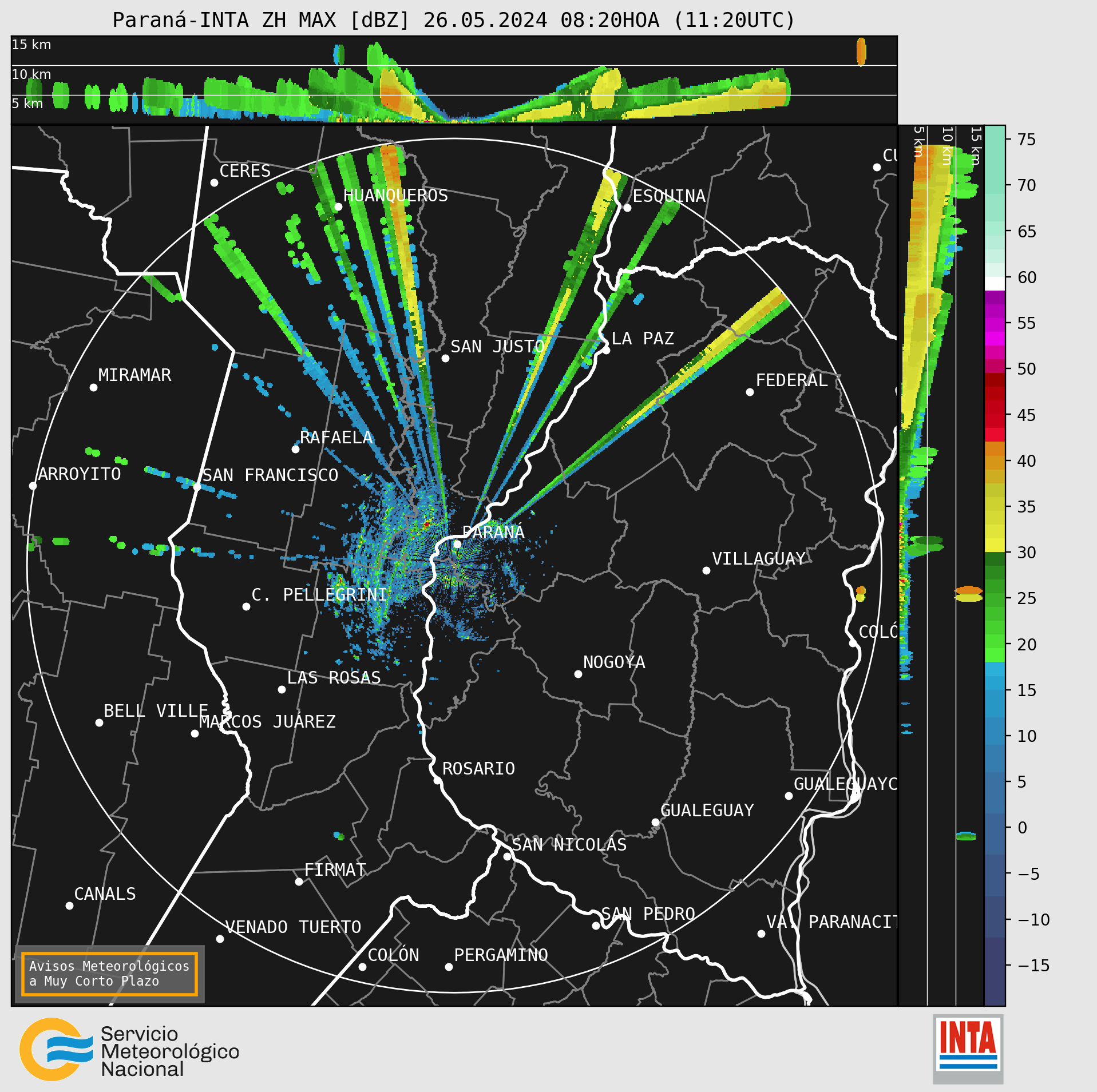The image size is (1097, 1092).
Task: Click the CANALS label
Action: (105, 894)
